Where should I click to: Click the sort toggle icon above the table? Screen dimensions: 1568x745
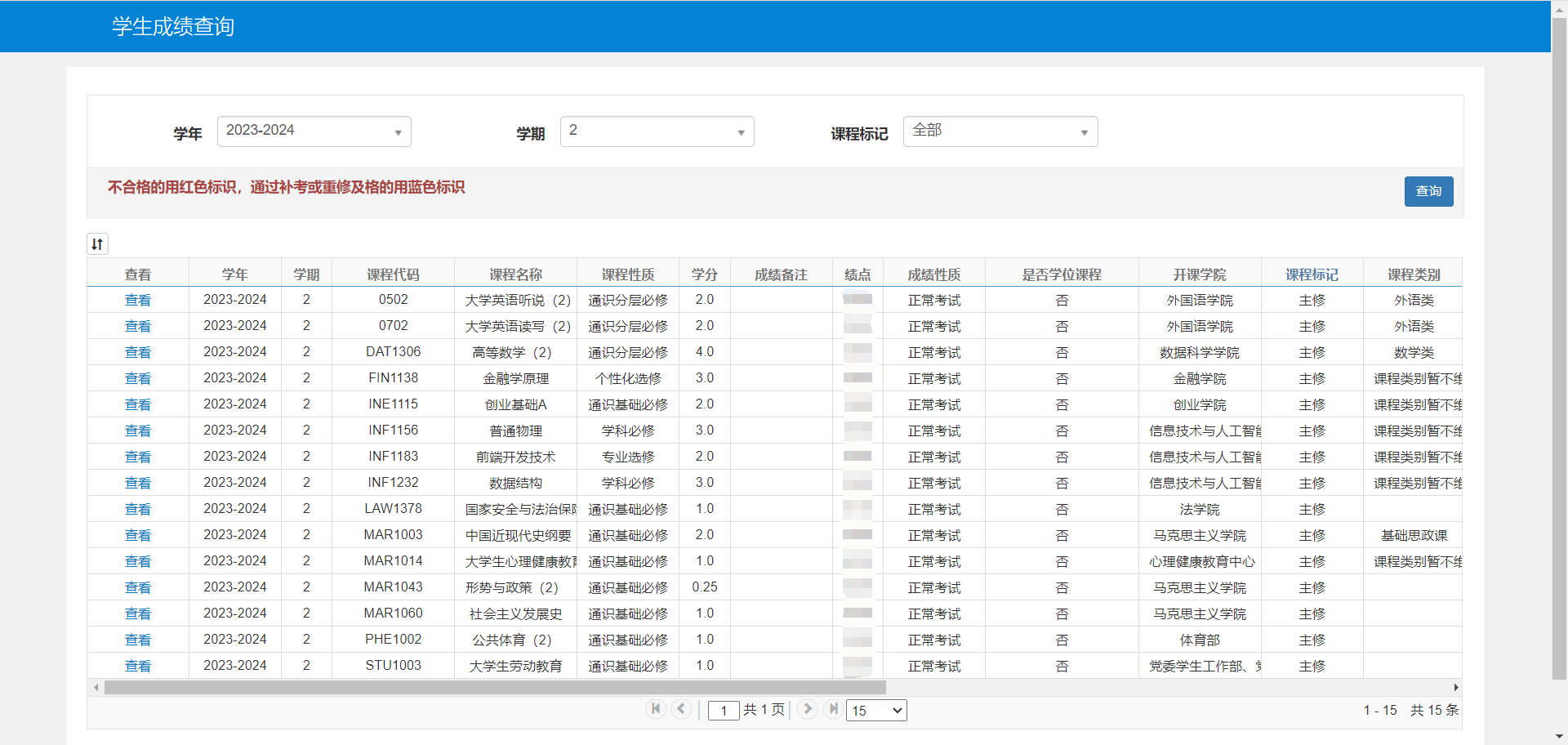(x=97, y=243)
